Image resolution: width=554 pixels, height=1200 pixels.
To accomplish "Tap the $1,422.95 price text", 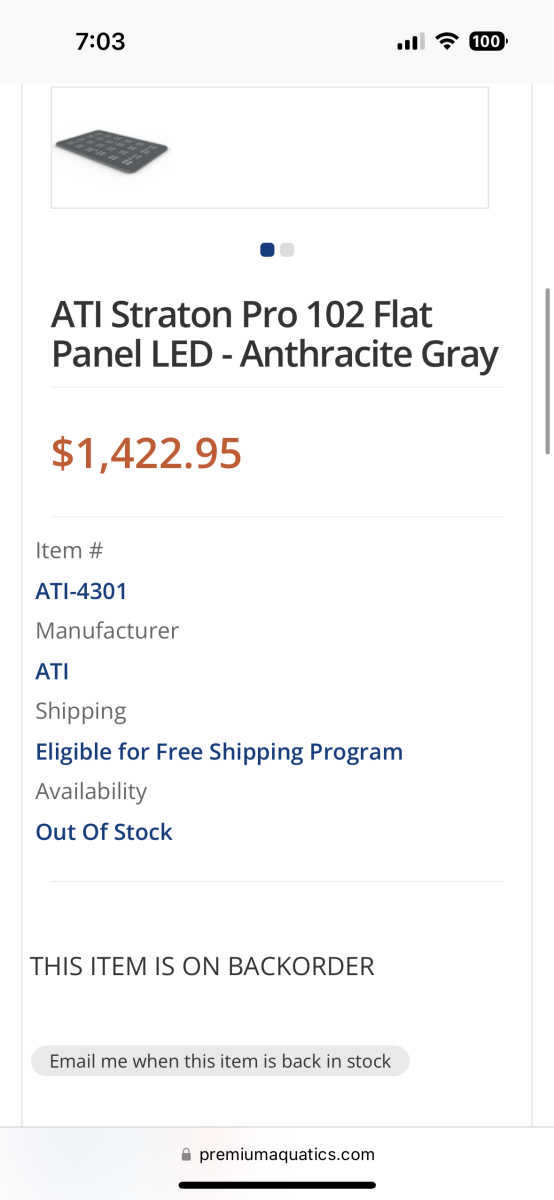I will pyautogui.click(x=146, y=453).
